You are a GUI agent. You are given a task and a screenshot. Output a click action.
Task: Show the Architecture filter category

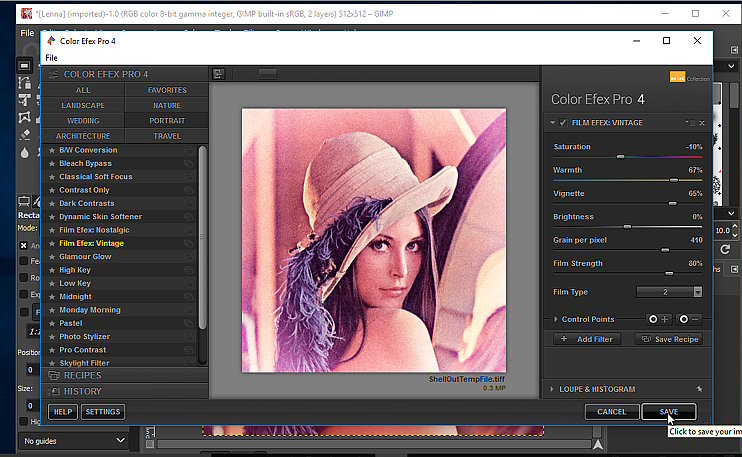click(83, 136)
